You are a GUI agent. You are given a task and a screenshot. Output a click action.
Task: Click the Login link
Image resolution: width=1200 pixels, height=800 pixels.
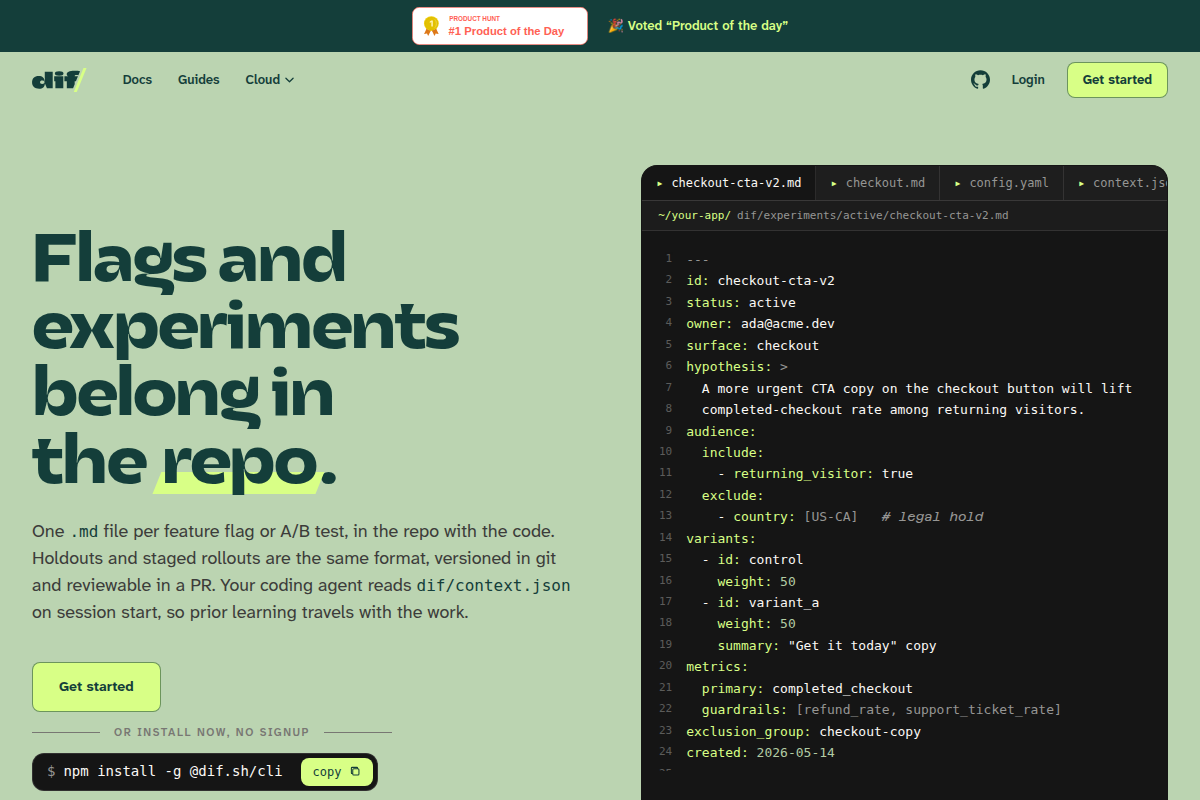(x=1028, y=80)
